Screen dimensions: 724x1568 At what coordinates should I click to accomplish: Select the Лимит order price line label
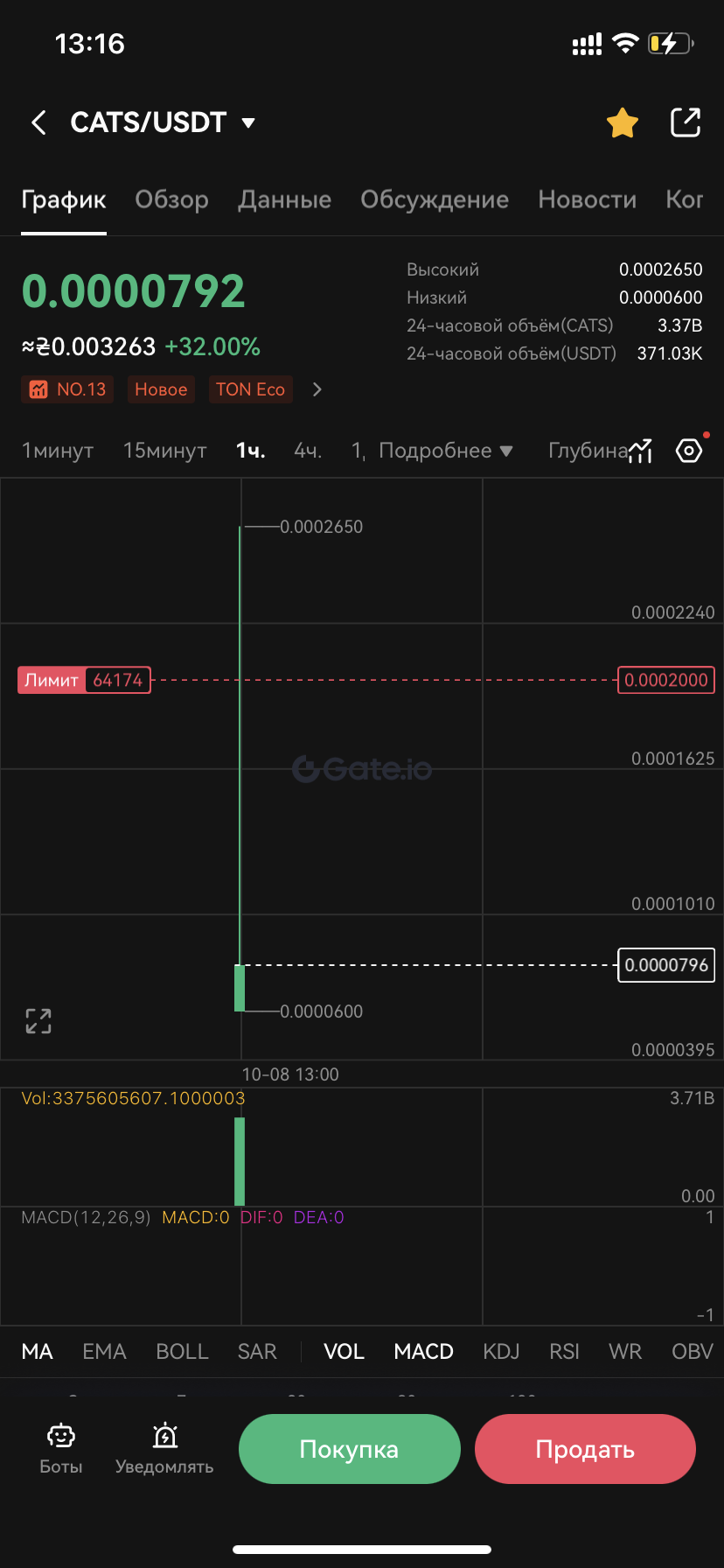click(84, 680)
